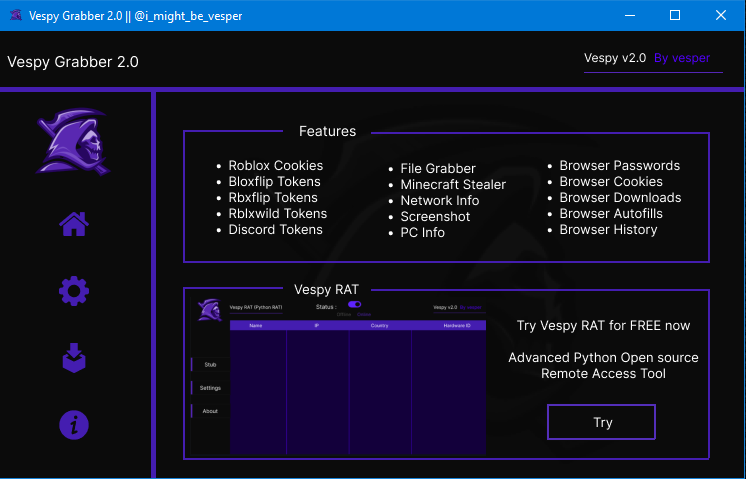Open the box-with-down-arrow sidebar icon

click(74, 358)
